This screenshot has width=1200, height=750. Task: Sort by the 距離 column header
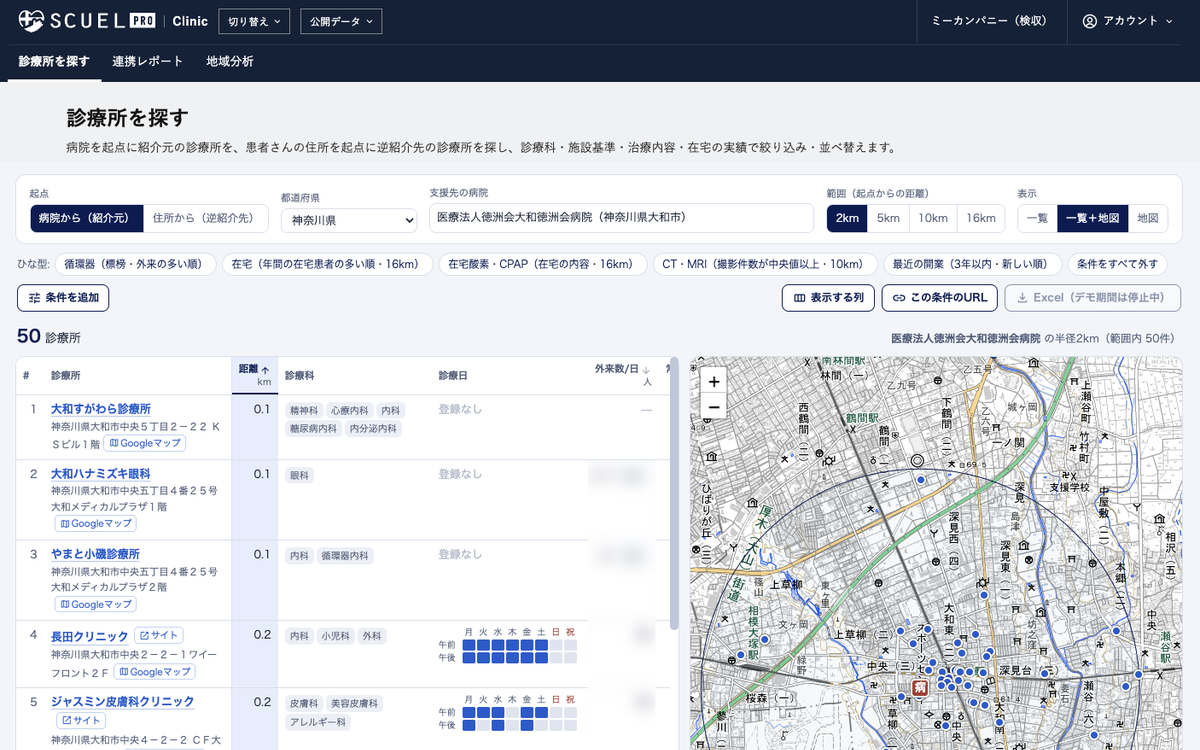(x=254, y=375)
